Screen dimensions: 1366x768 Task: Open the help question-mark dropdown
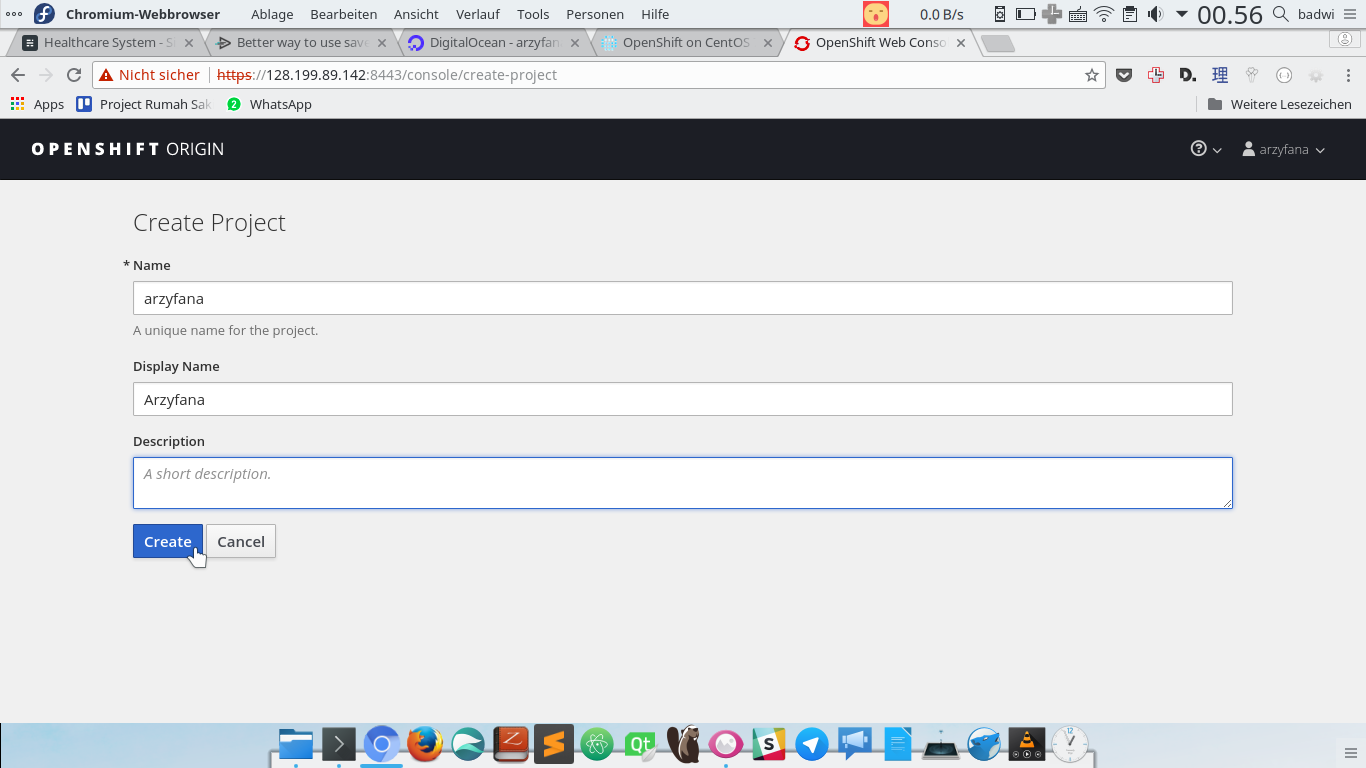(x=1206, y=149)
